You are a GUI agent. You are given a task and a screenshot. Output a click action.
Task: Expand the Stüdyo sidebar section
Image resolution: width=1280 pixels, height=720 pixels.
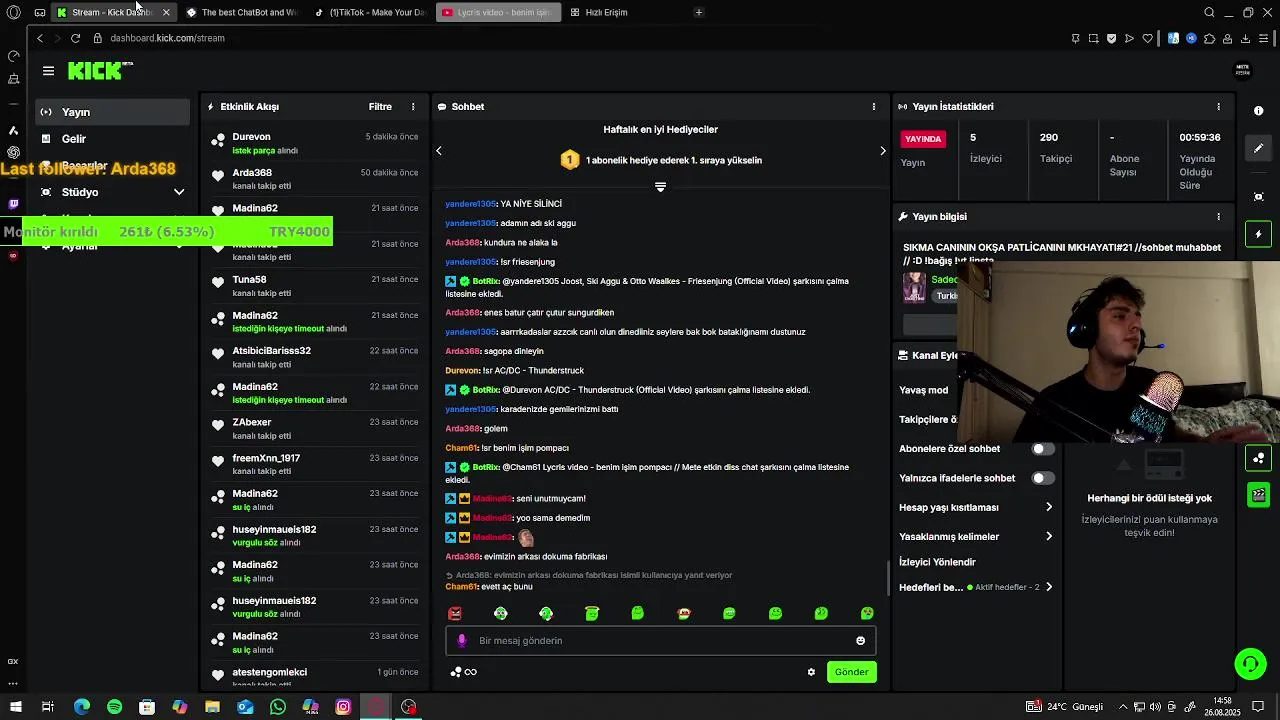(x=112, y=192)
